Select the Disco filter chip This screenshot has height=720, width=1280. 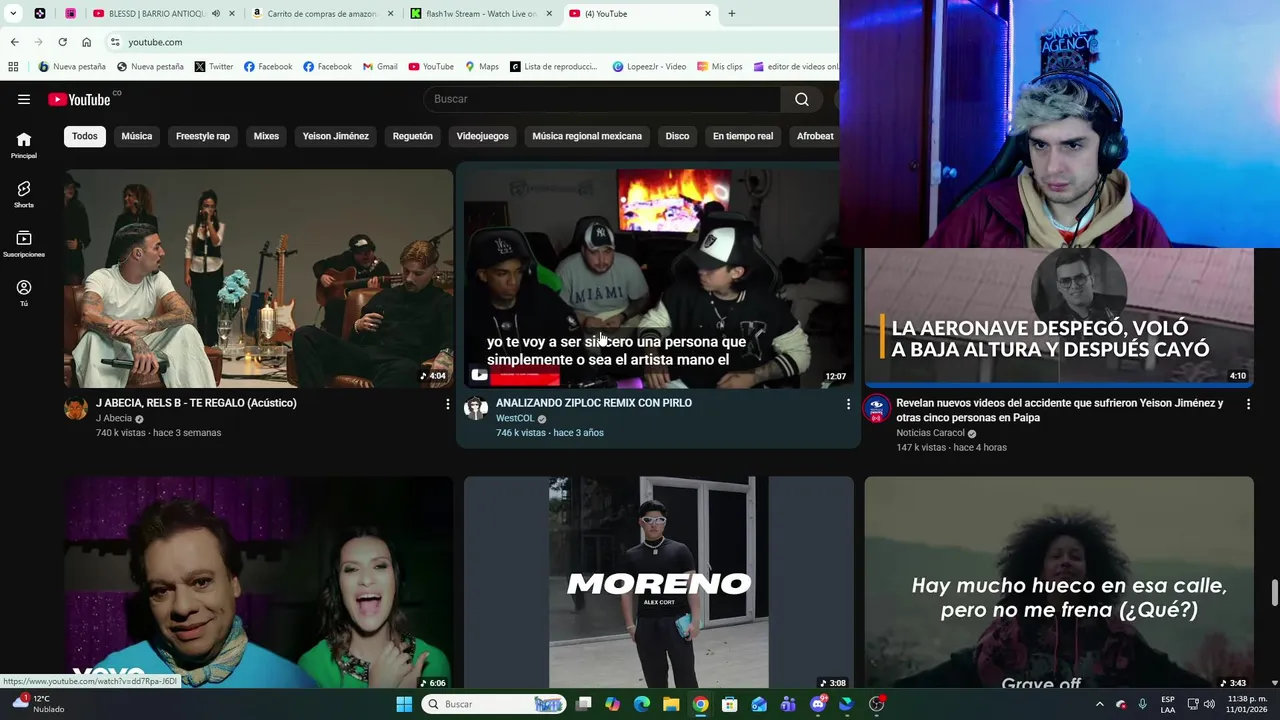[x=678, y=136]
